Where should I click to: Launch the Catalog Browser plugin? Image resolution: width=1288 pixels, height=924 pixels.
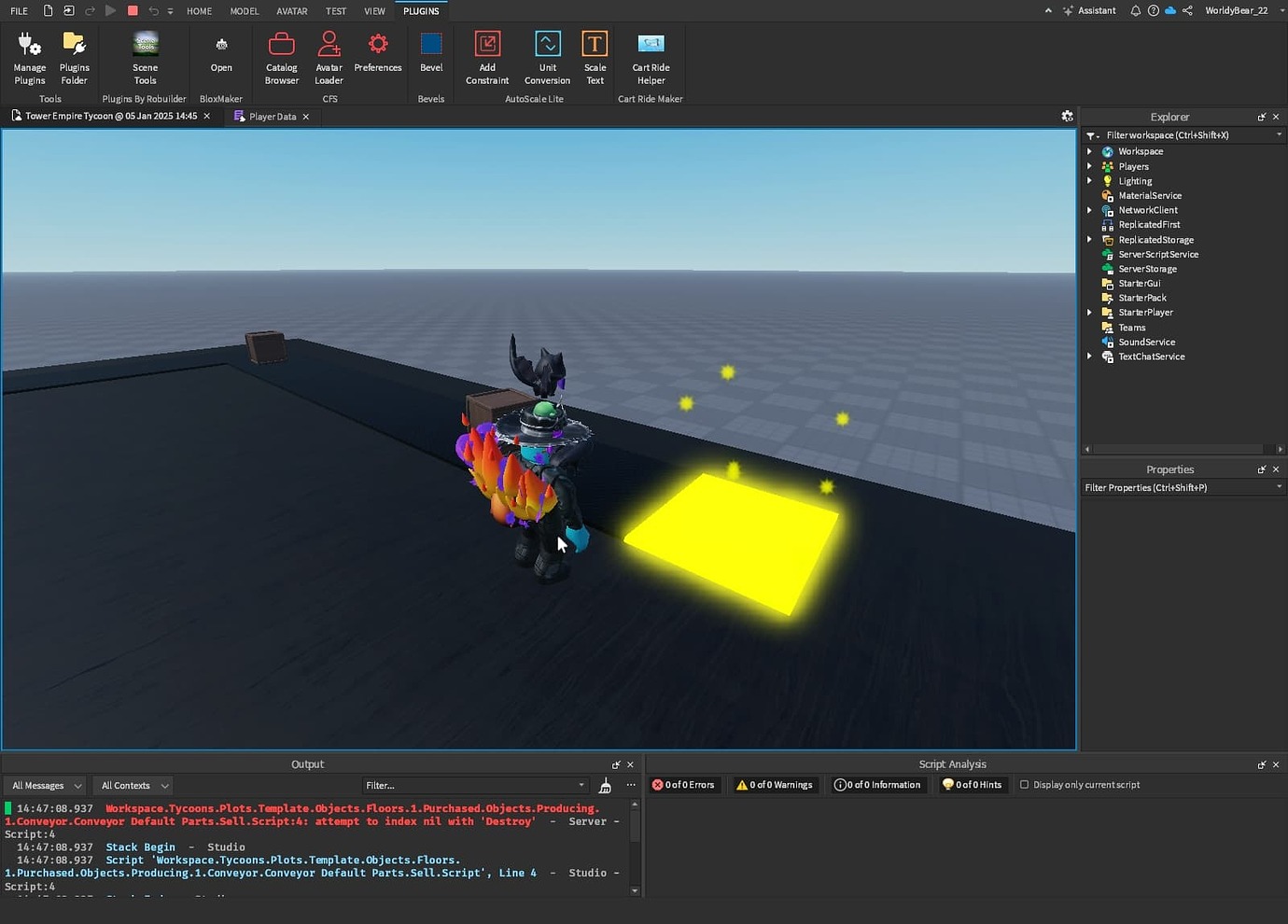pos(281,56)
